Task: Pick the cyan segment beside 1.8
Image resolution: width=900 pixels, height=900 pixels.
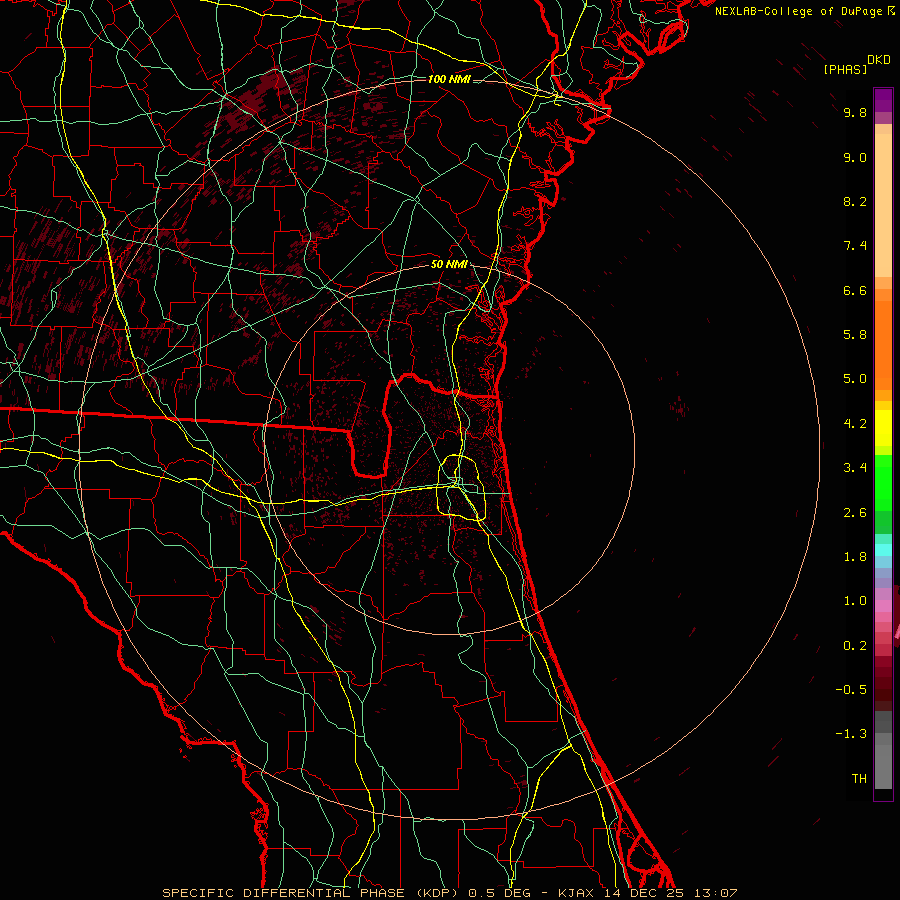Action: point(883,550)
